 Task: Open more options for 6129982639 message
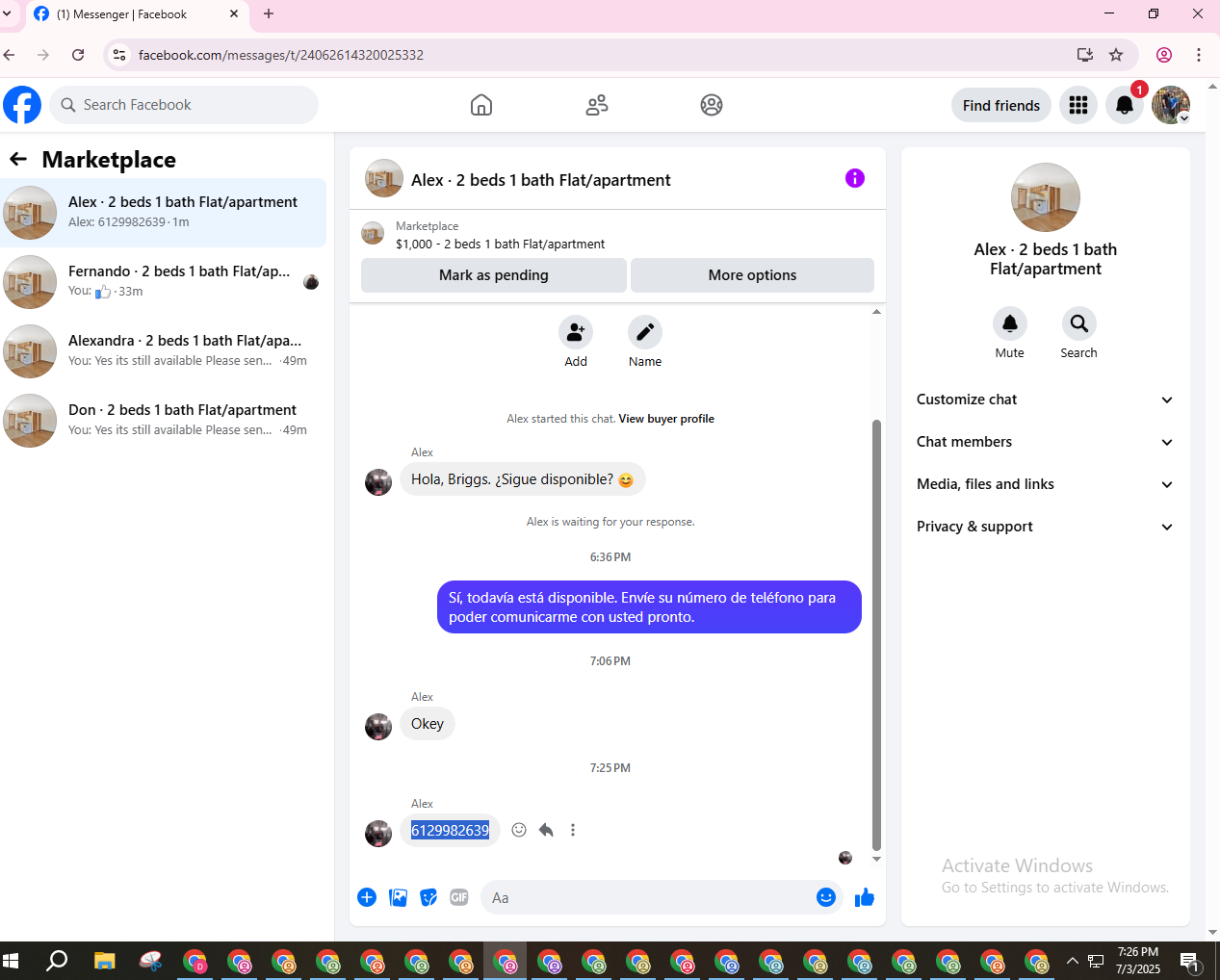tap(573, 830)
